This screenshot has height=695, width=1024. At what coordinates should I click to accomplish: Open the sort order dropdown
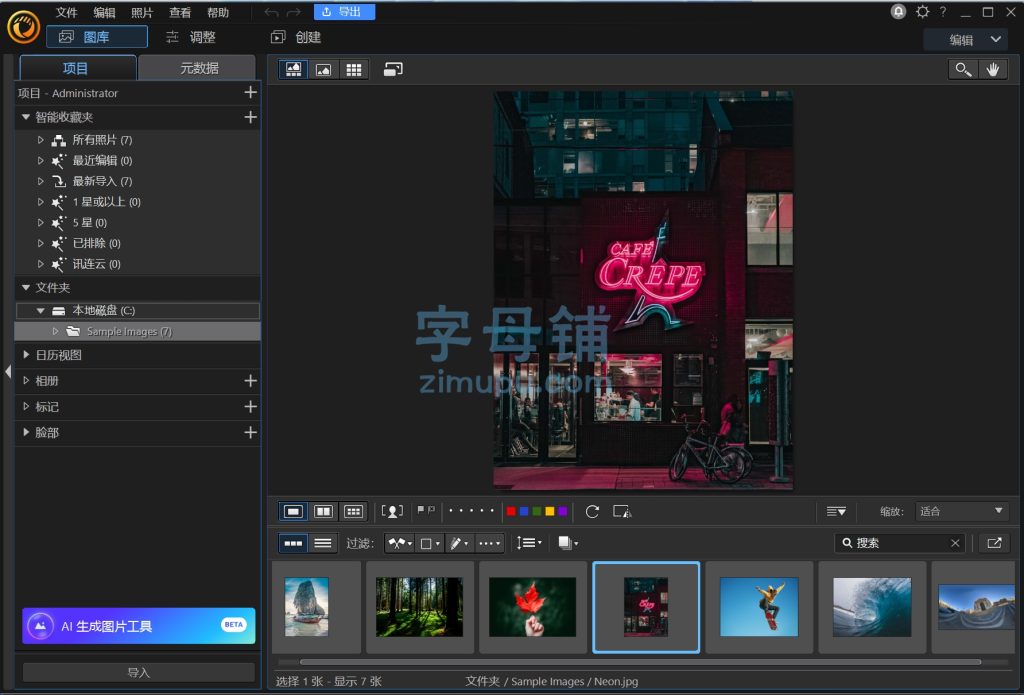click(x=529, y=543)
